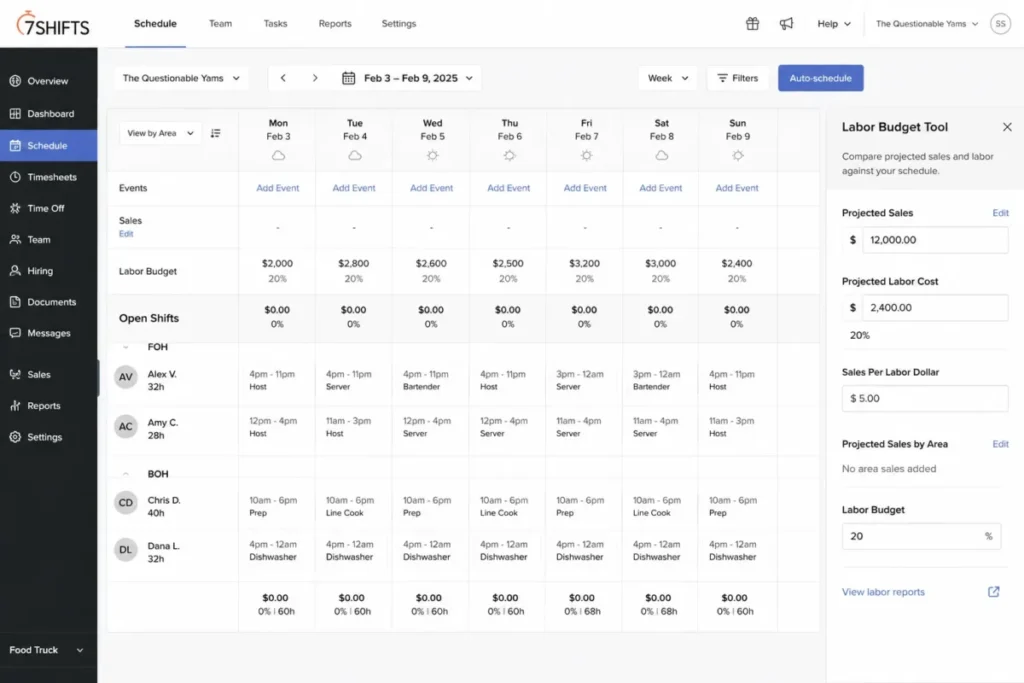This screenshot has width=1024, height=683.
Task: Select Schedule in the sidebar
Action: [48, 146]
